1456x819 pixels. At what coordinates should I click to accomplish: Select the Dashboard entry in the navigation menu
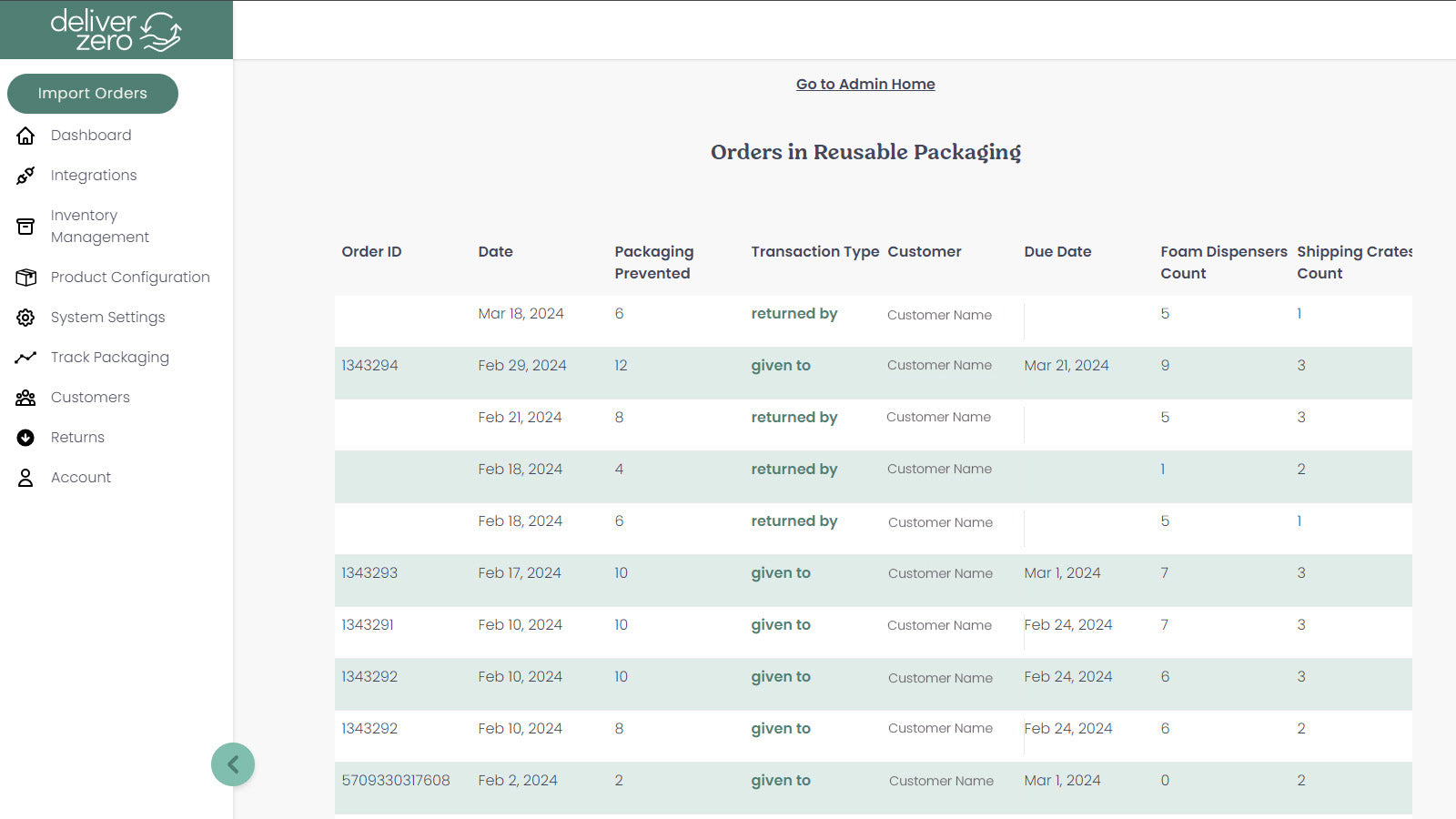tap(91, 135)
